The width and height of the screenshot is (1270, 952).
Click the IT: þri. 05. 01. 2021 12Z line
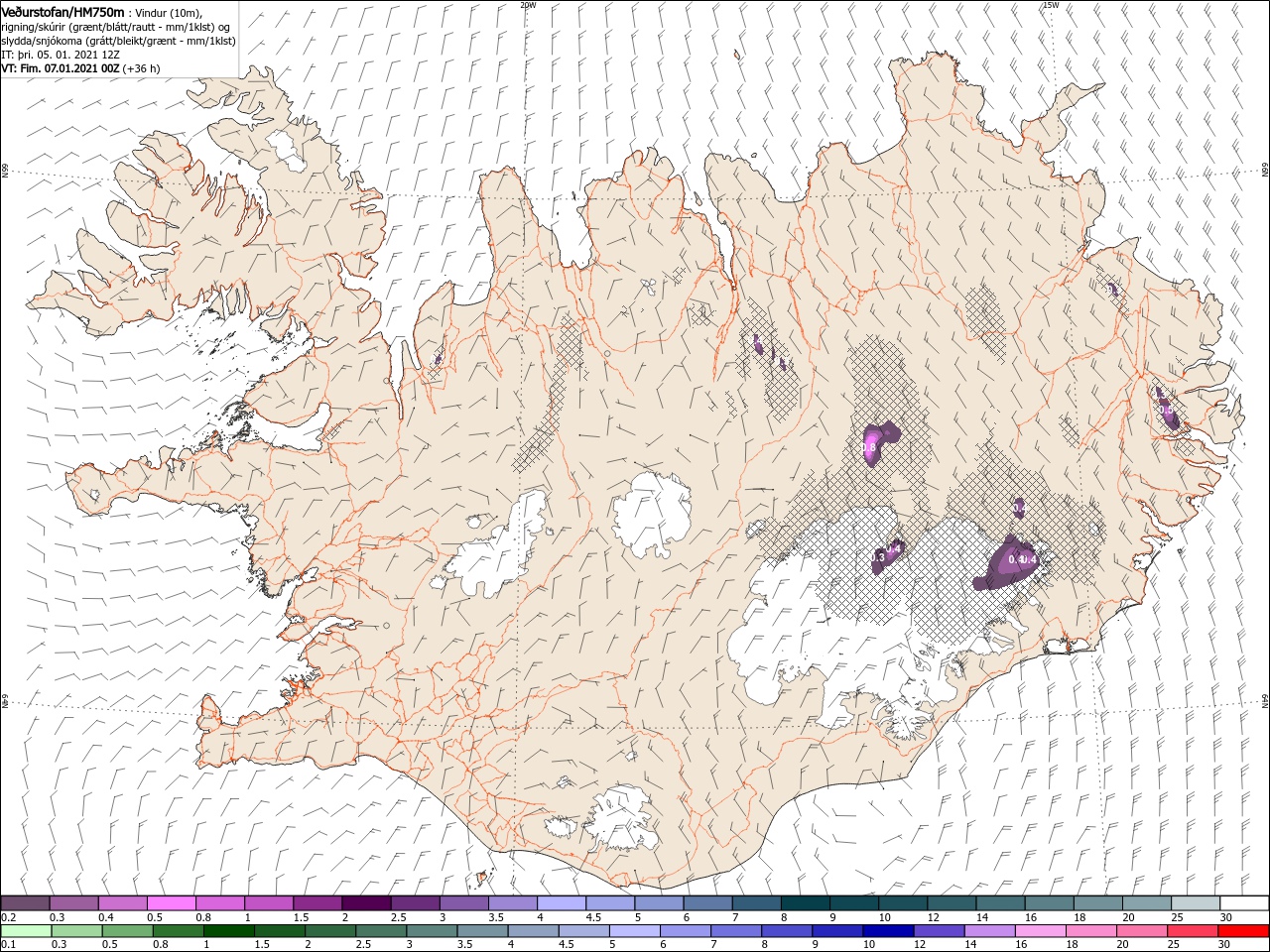coord(61,55)
